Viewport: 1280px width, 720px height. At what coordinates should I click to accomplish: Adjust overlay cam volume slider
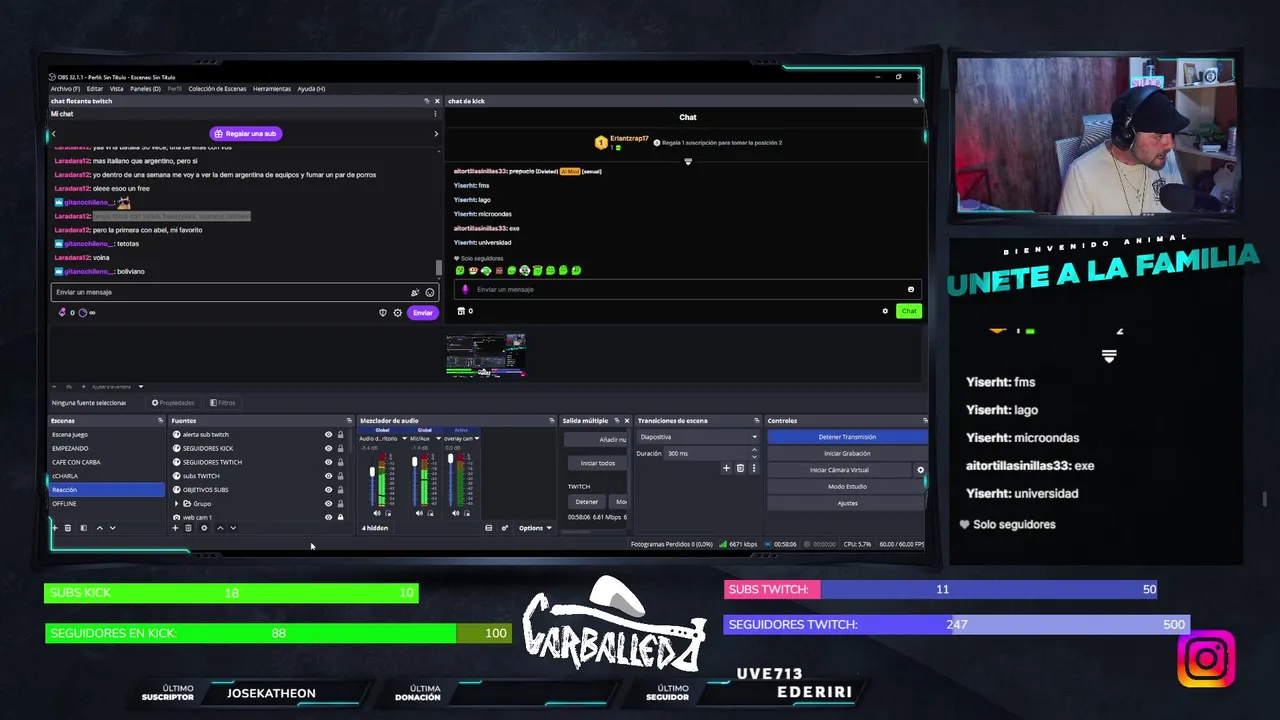pos(450,458)
